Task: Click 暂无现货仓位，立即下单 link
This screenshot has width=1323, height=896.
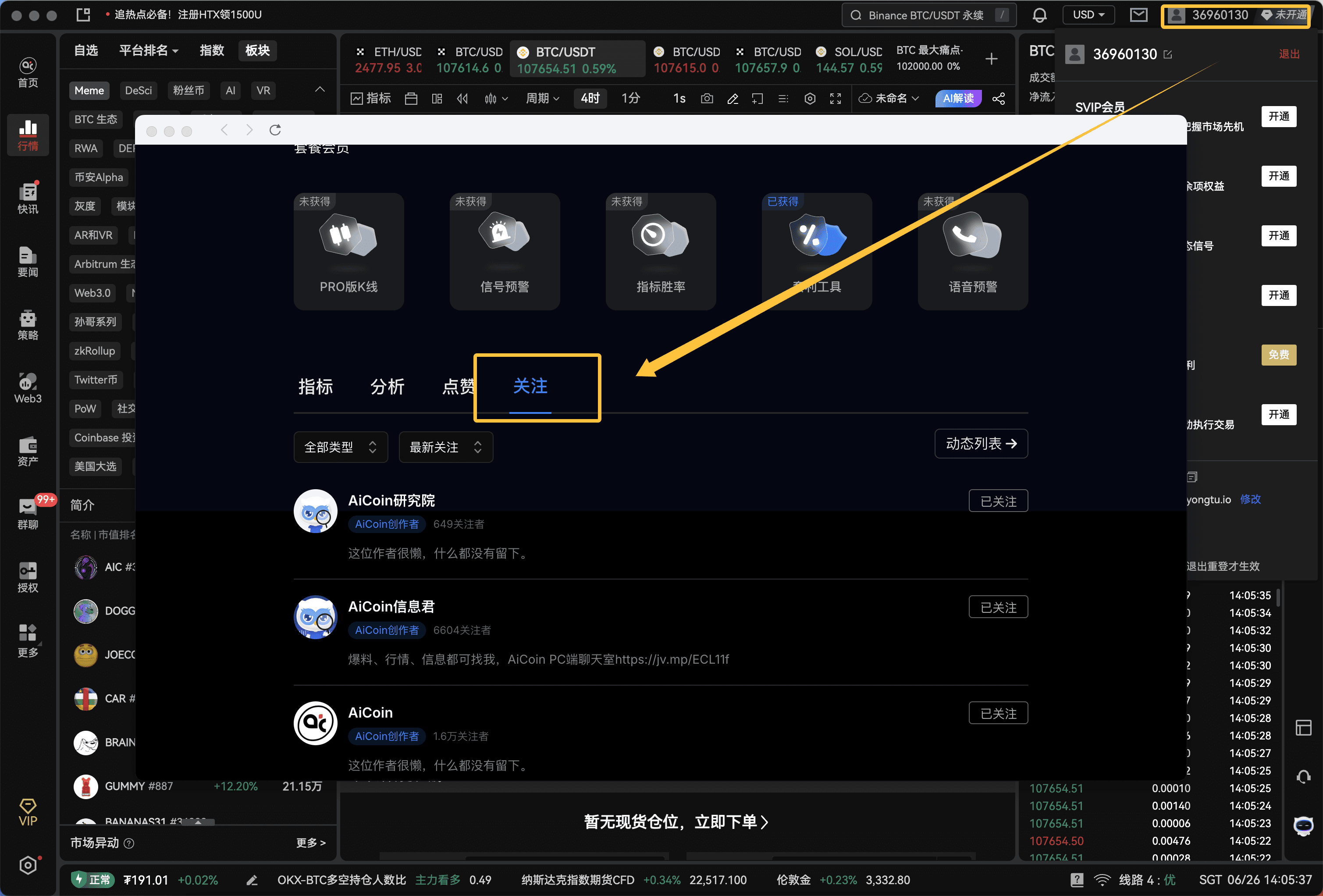Action: point(676,821)
